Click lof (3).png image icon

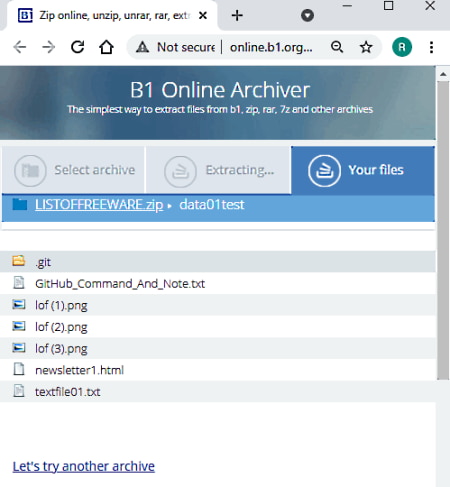(19, 348)
